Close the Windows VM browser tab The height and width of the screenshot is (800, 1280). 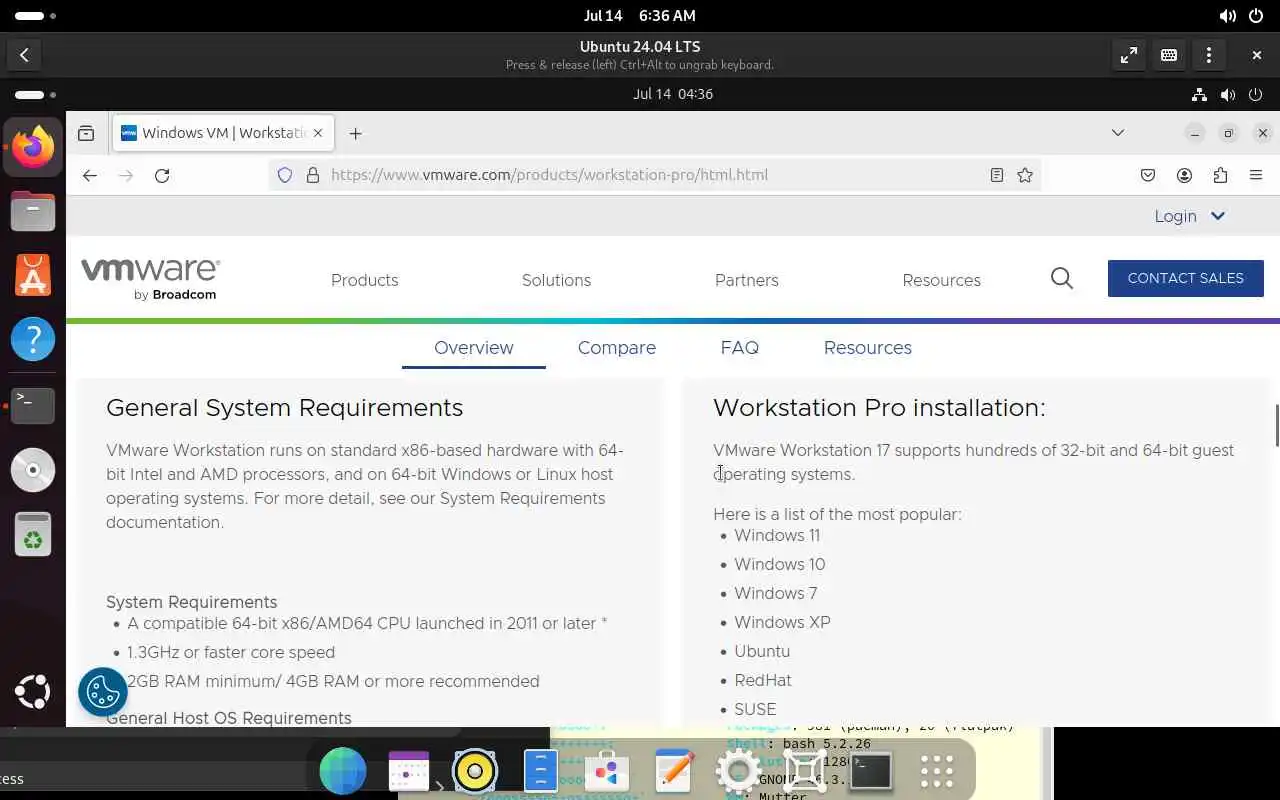tap(318, 133)
